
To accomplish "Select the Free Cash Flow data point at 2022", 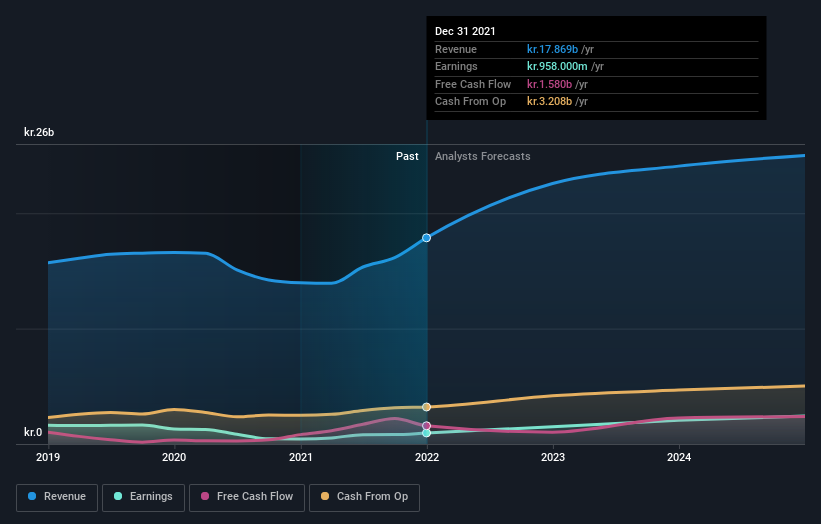I will (427, 426).
